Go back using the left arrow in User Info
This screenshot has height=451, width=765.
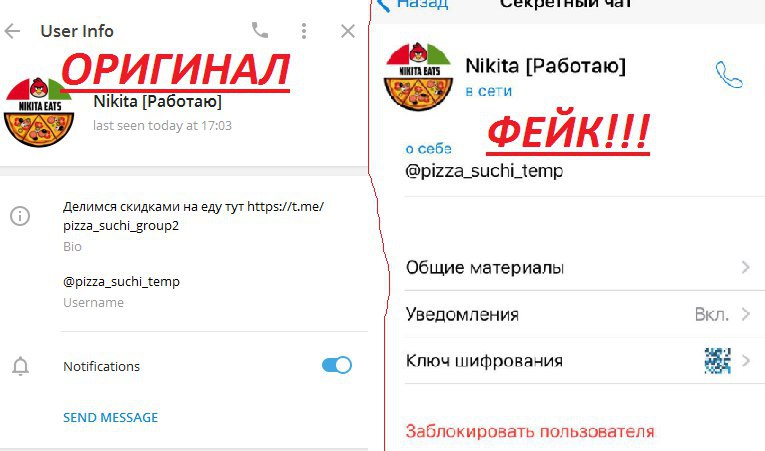pyautogui.click(x=12, y=31)
